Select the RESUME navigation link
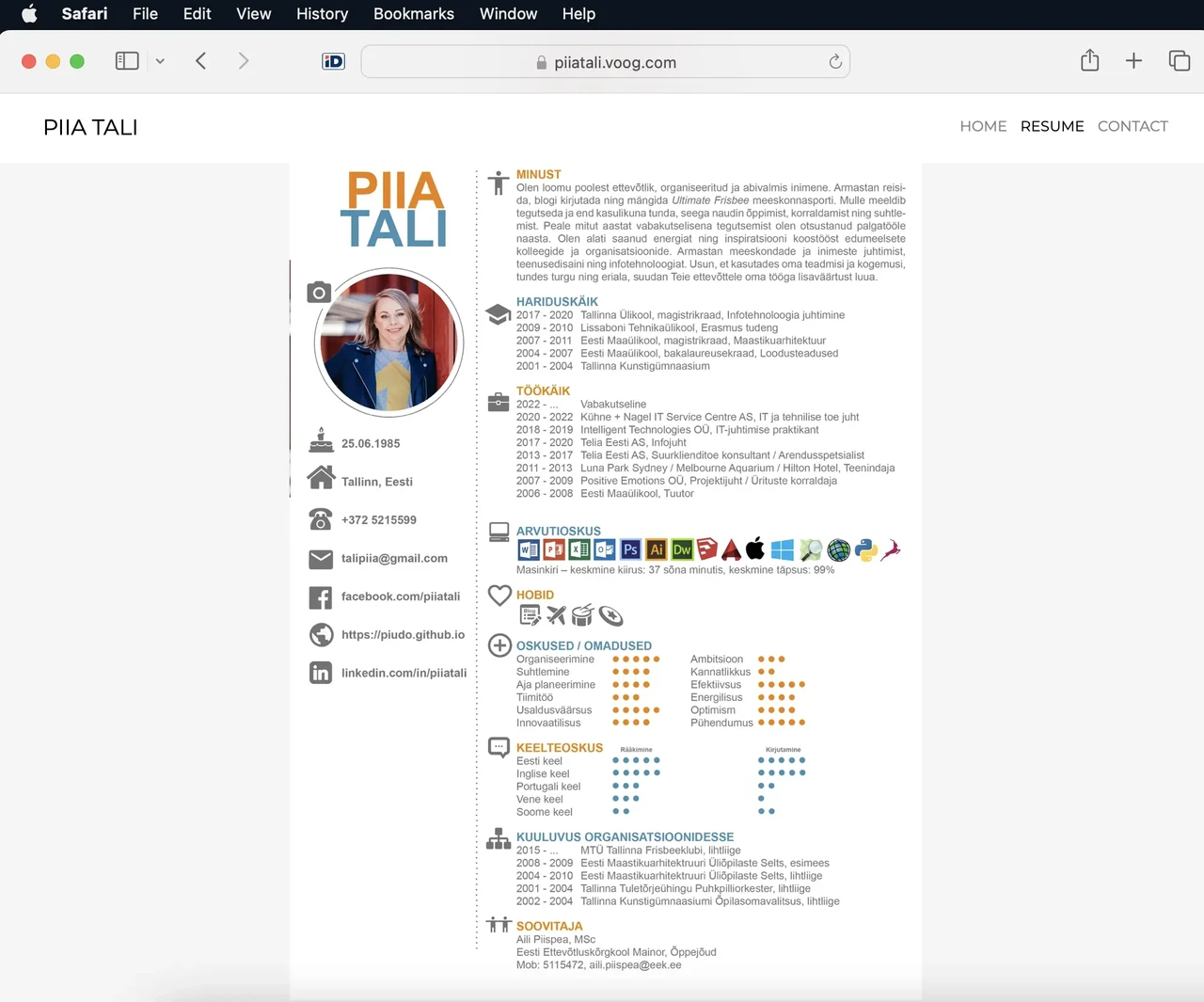This screenshot has width=1204, height=1002. [x=1052, y=126]
